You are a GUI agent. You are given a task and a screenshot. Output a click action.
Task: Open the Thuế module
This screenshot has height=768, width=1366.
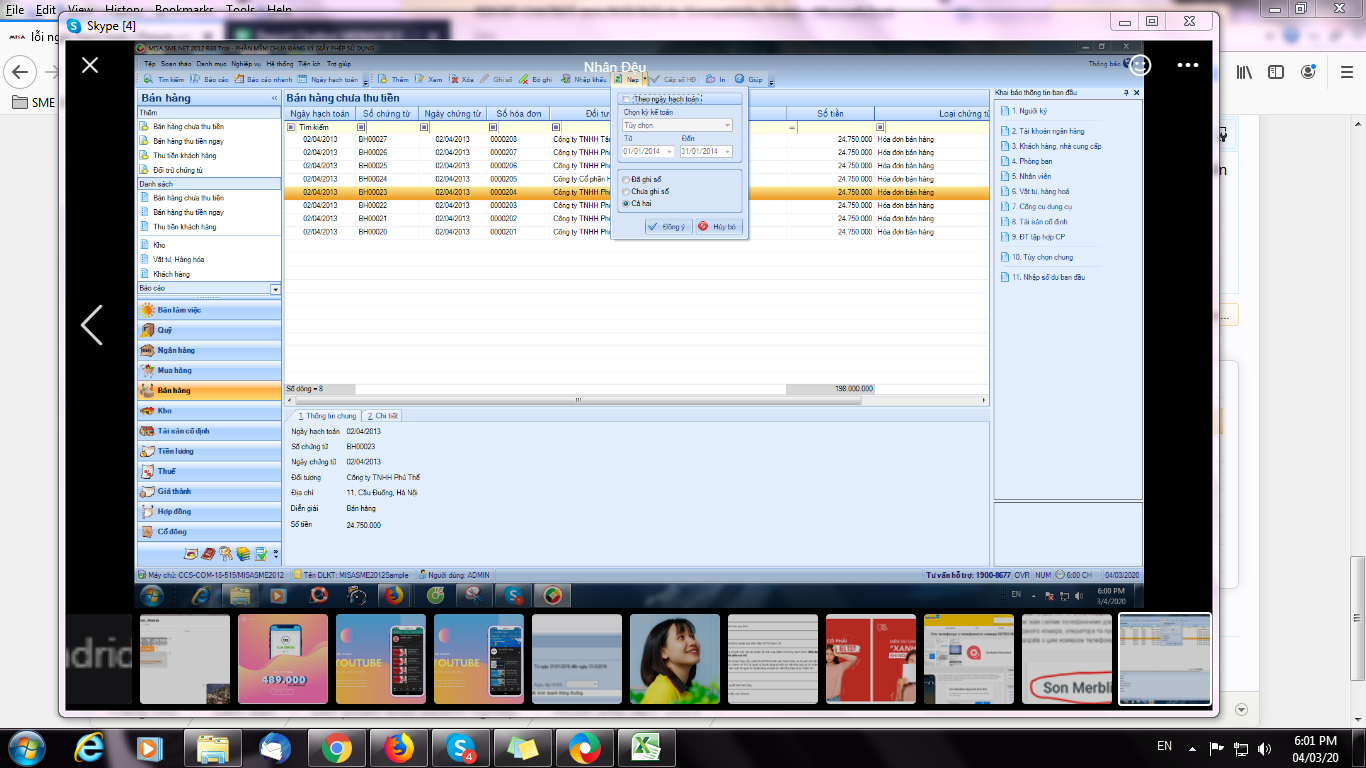(x=209, y=471)
